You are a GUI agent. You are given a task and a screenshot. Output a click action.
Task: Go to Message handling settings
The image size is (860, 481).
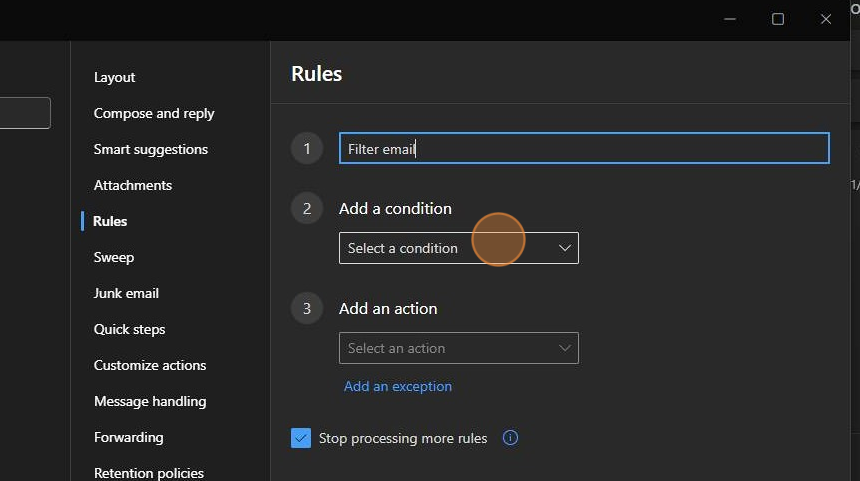150,401
